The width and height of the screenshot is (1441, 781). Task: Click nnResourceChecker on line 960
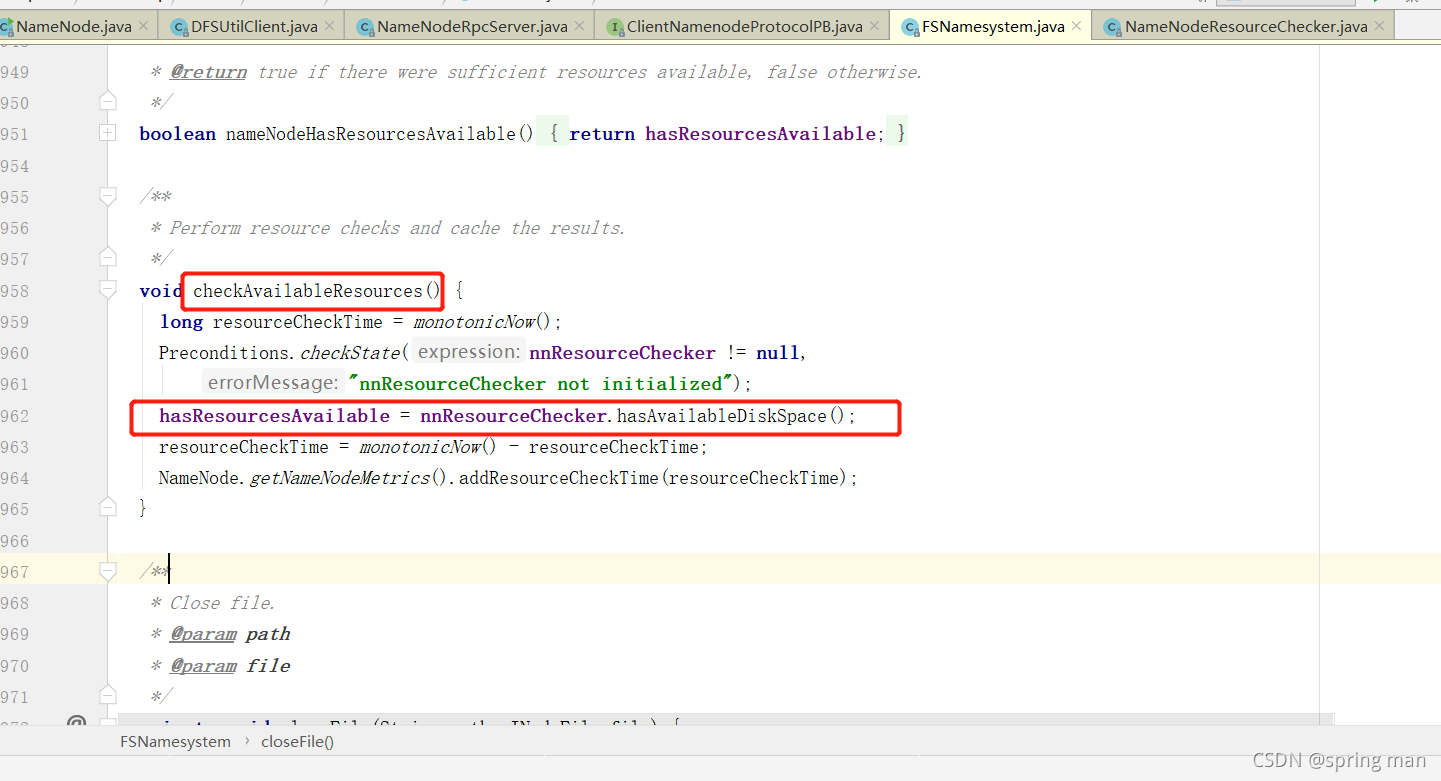tap(622, 353)
